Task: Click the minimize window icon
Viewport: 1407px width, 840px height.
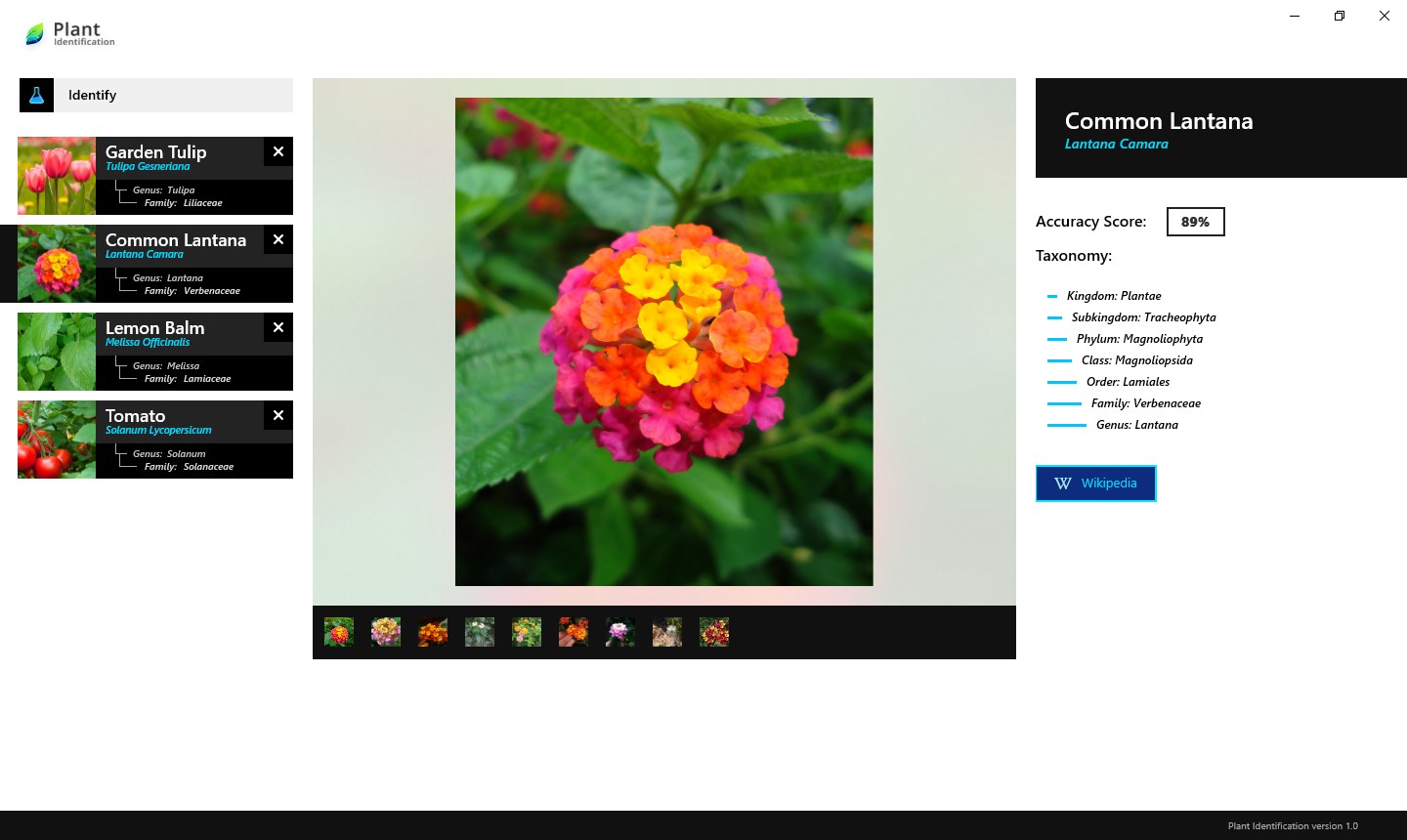Action: tap(1294, 16)
